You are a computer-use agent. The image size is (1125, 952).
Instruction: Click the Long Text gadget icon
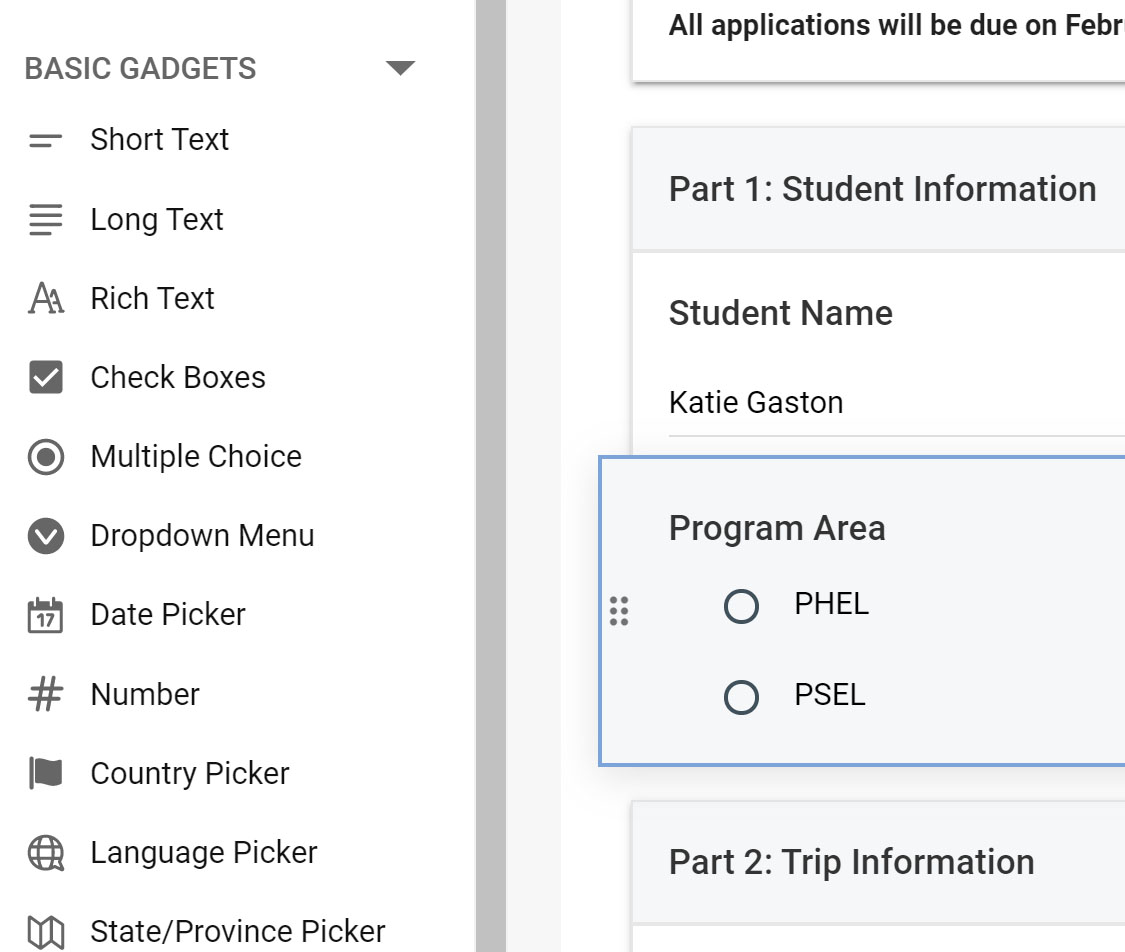pos(46,220)
